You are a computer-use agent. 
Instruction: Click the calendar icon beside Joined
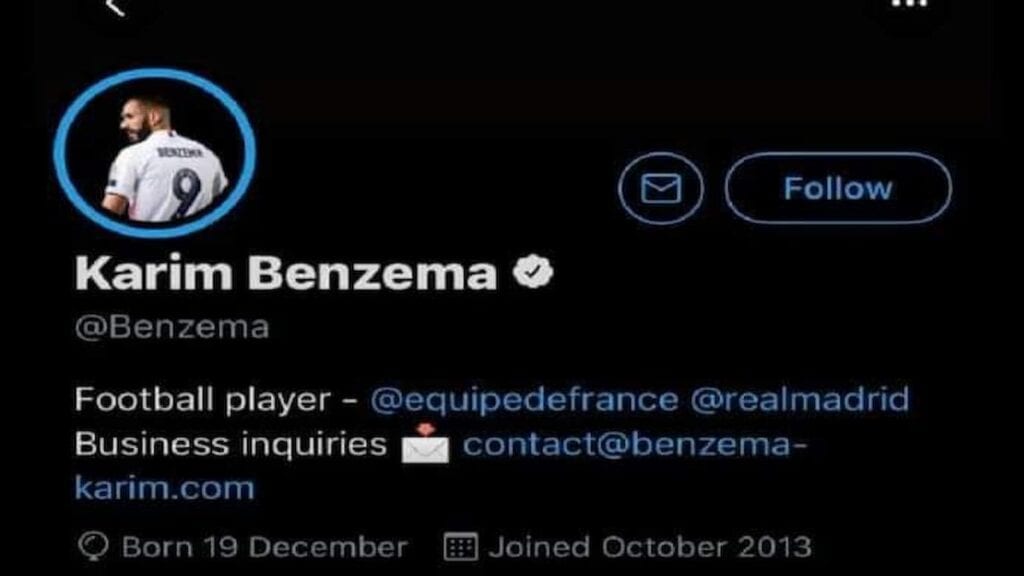(460, 547)
